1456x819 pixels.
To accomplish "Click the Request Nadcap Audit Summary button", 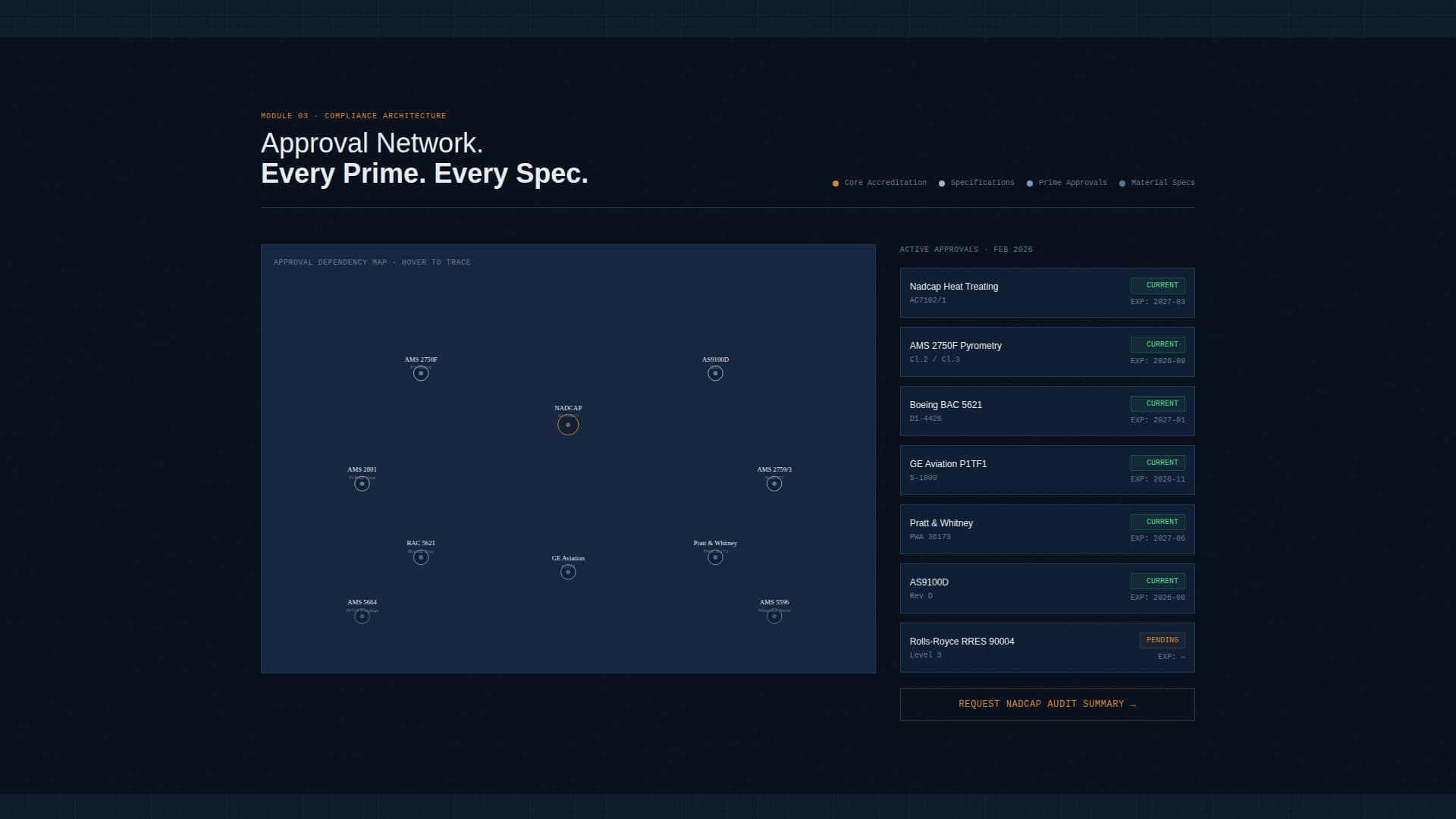I will tap(1046, 704).
